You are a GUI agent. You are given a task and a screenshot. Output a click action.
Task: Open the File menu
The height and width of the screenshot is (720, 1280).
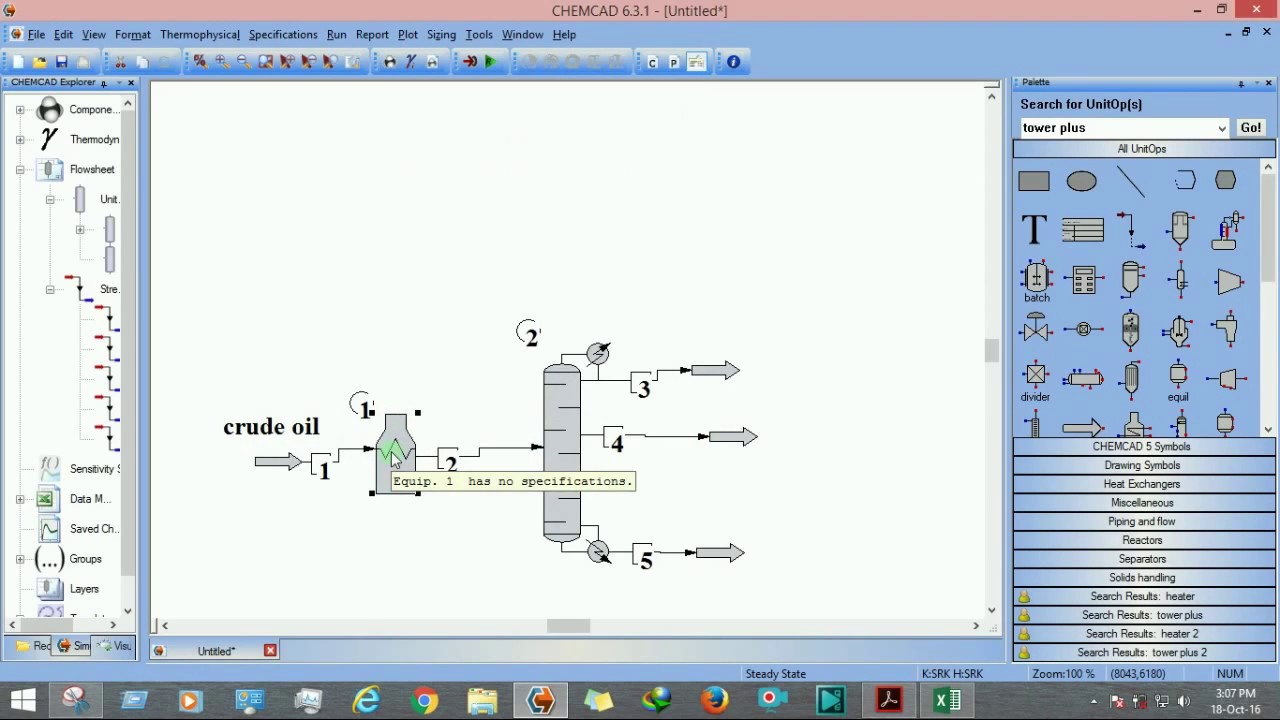(36, 34)
